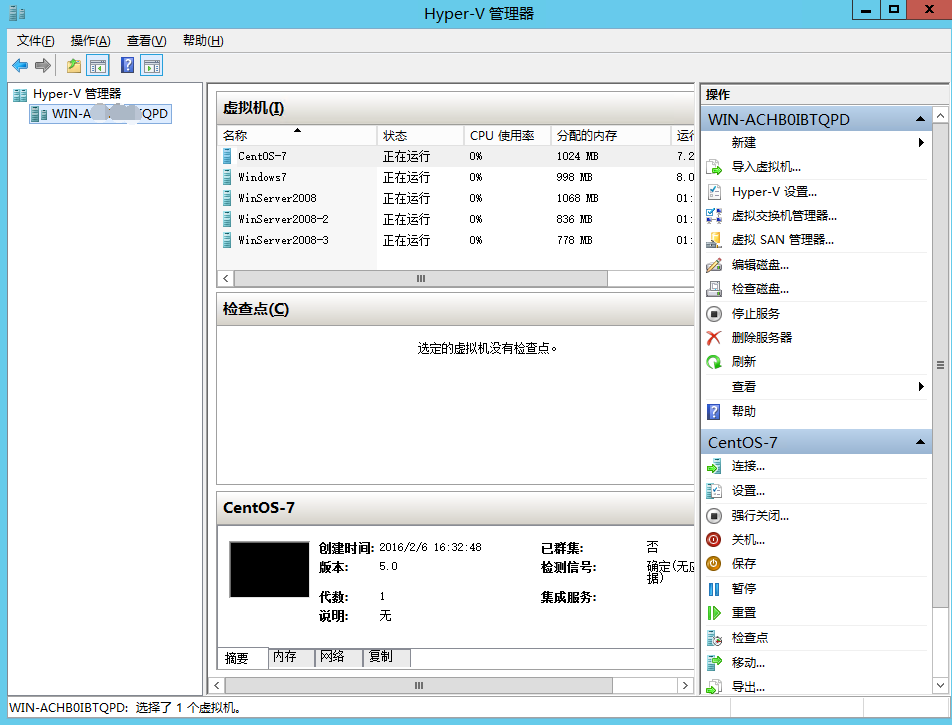Viewport: 952px width, 725px height.
Task: Click the 1024 MB memory cell
Action: click(577, 156)
